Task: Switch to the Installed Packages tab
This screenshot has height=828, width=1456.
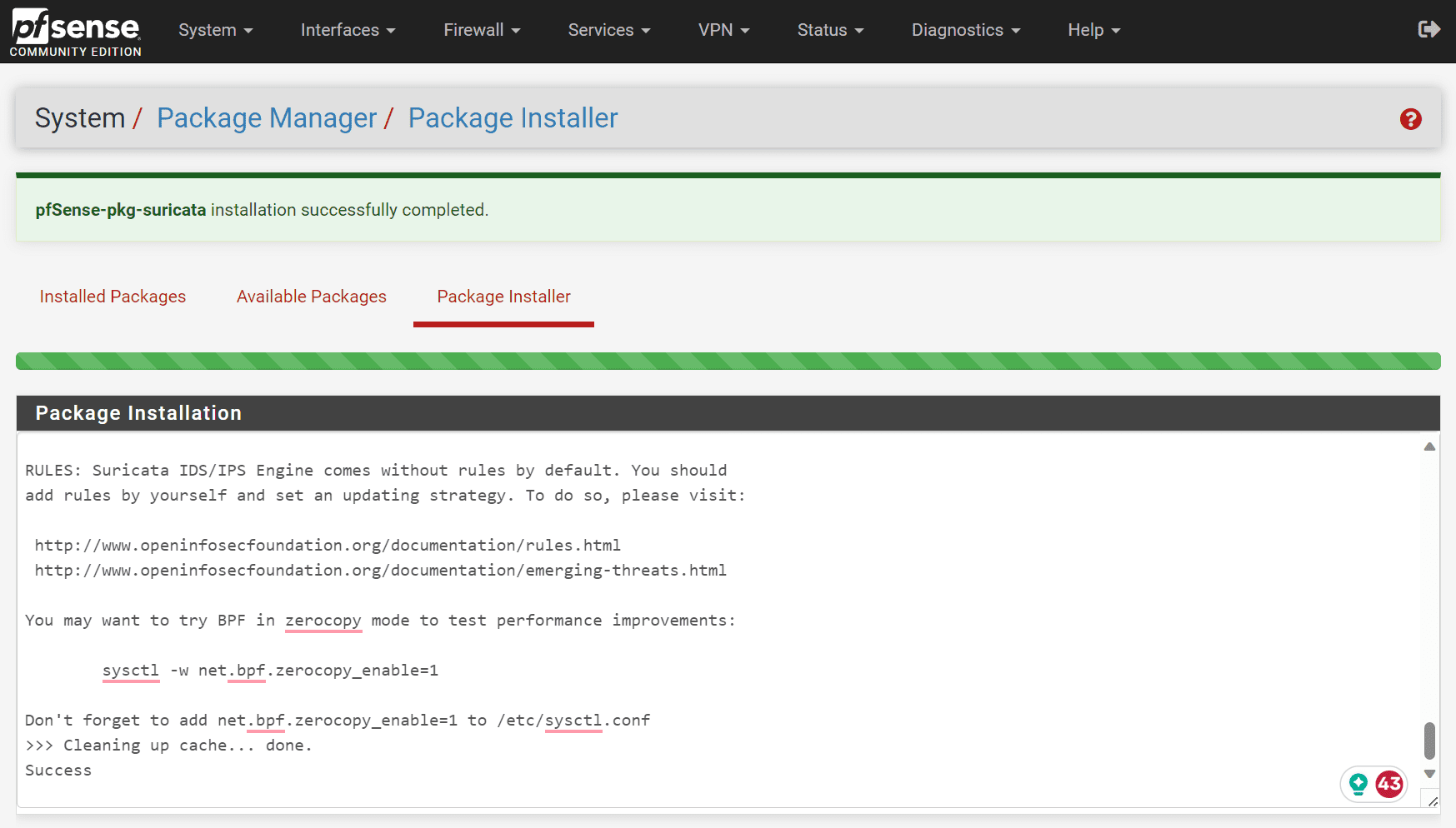Action: click(113, 297)
